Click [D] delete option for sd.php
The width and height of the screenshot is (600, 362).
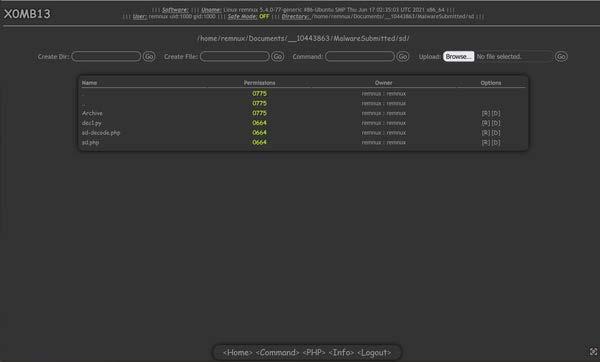(x=496, y=142)
